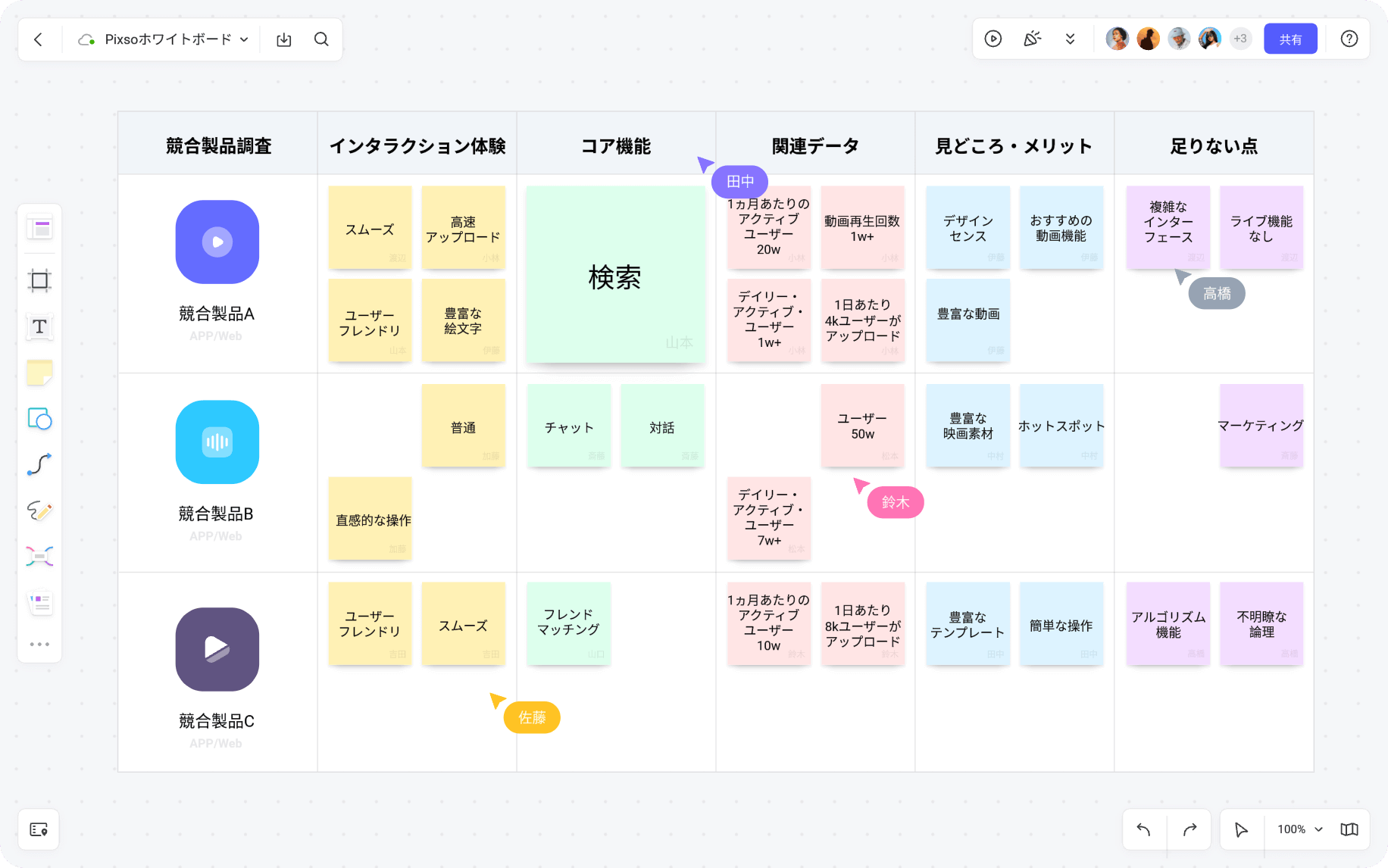This screenshot has width=1388, height=868.
Task: Open the bottom-left page map icon
Action: (x=39, y=829)
